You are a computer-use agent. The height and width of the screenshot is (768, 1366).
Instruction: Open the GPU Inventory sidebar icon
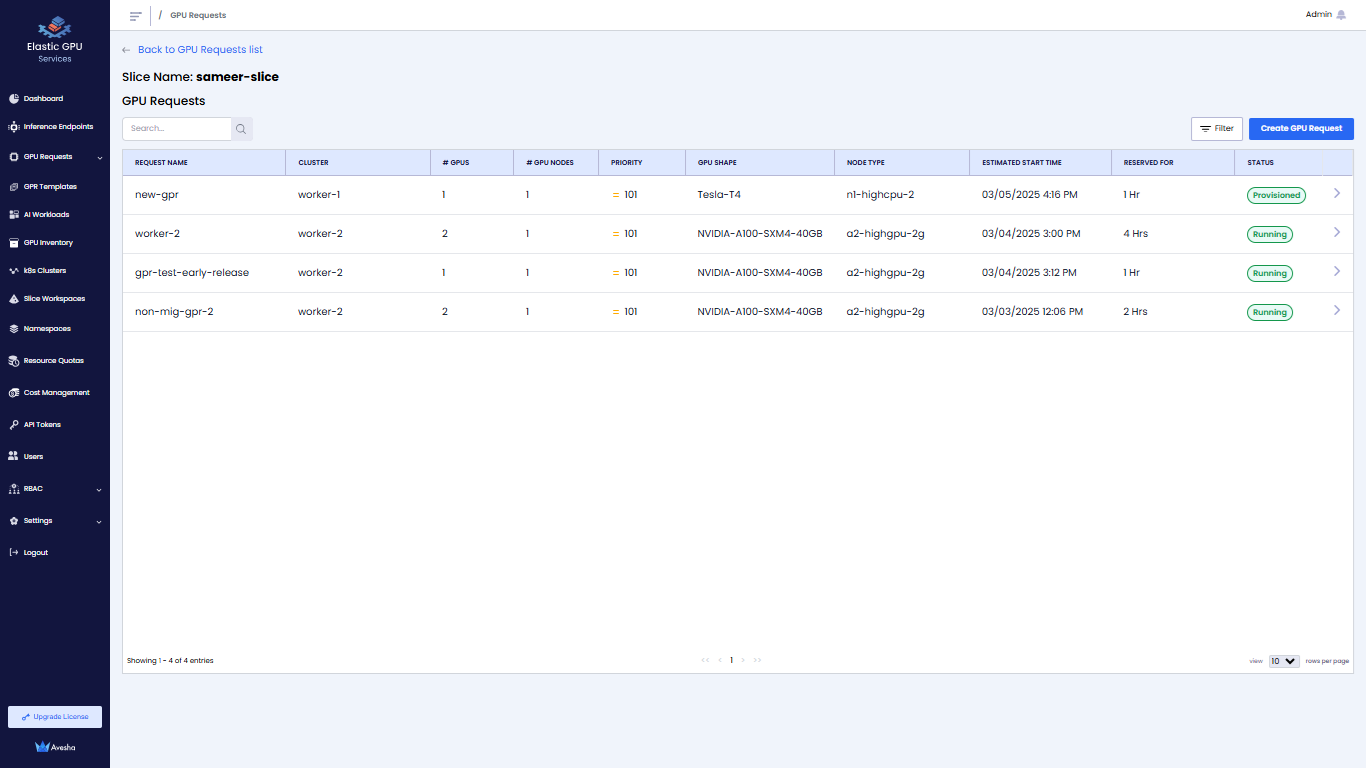click(x=14, y=243)
